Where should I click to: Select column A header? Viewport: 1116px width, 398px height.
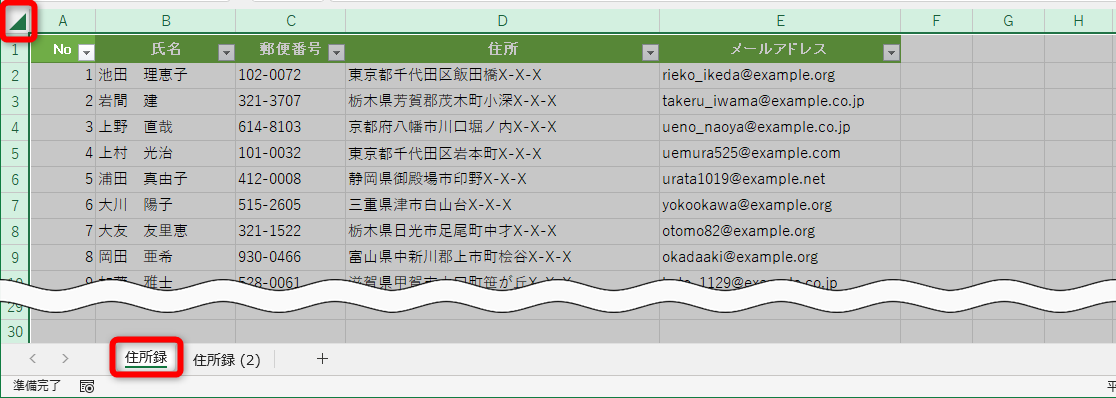coord(63,21)
